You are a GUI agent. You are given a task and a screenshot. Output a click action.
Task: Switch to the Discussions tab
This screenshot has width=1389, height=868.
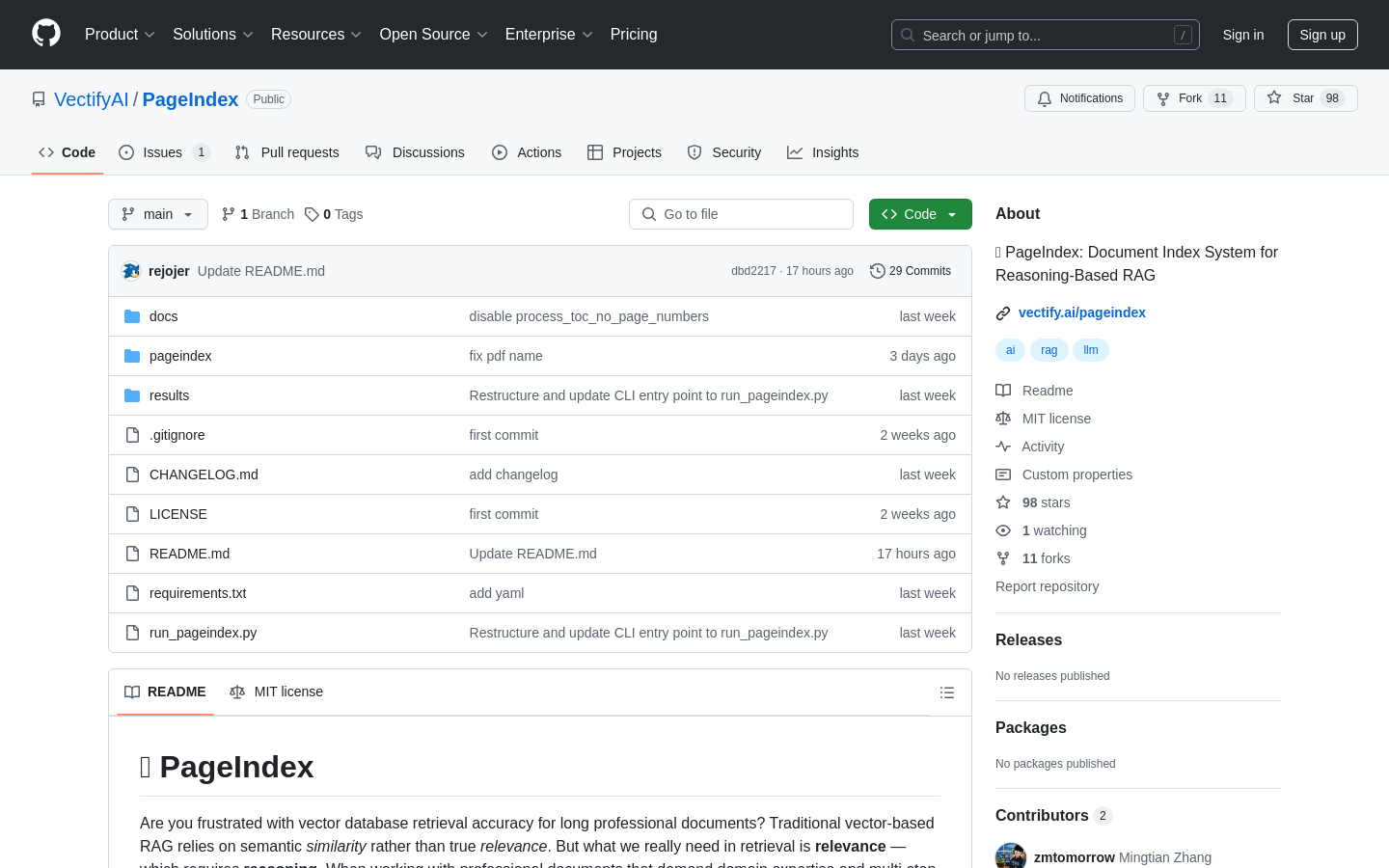coord(415,152)
